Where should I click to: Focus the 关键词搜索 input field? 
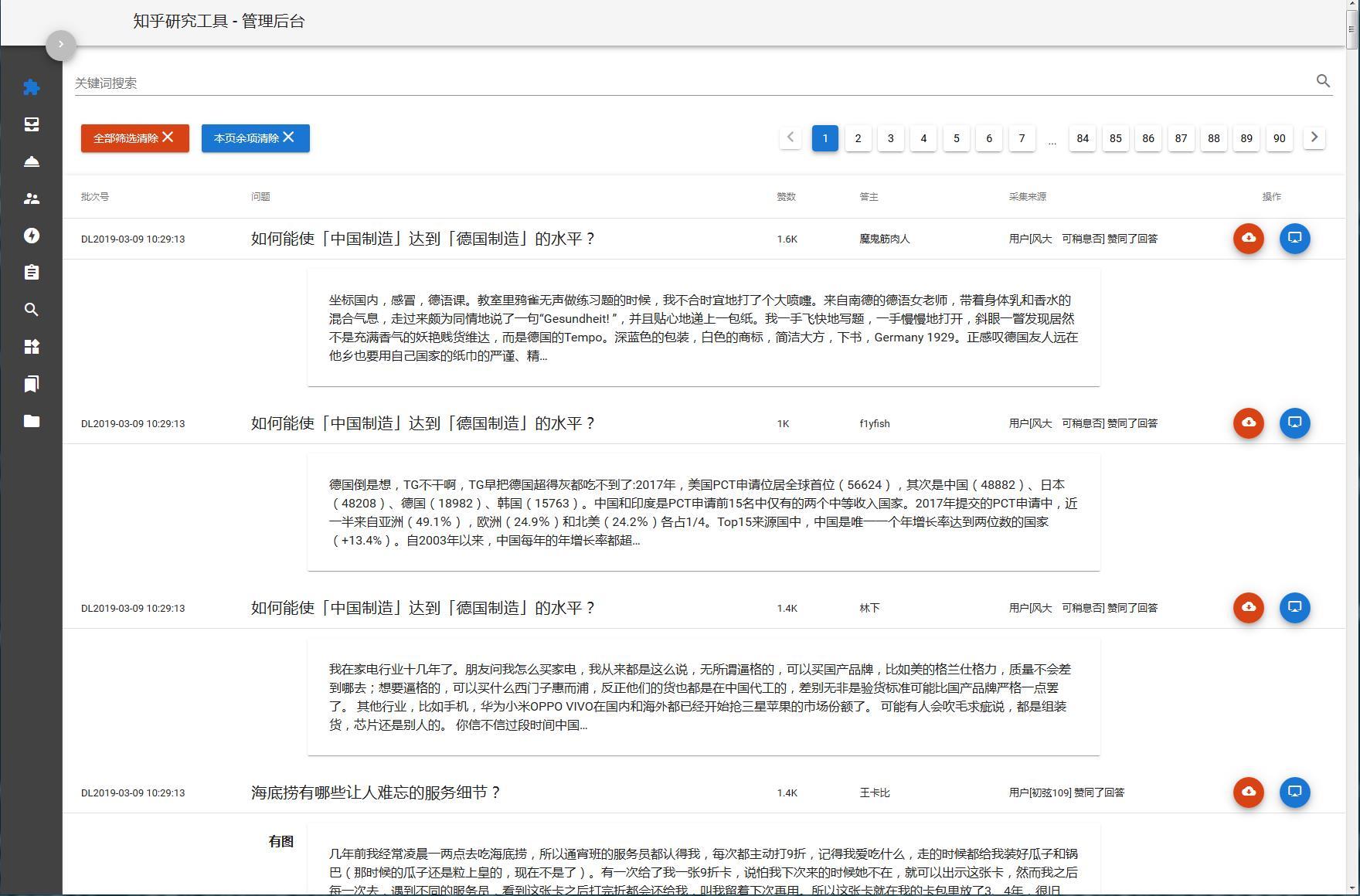[692, 83]
